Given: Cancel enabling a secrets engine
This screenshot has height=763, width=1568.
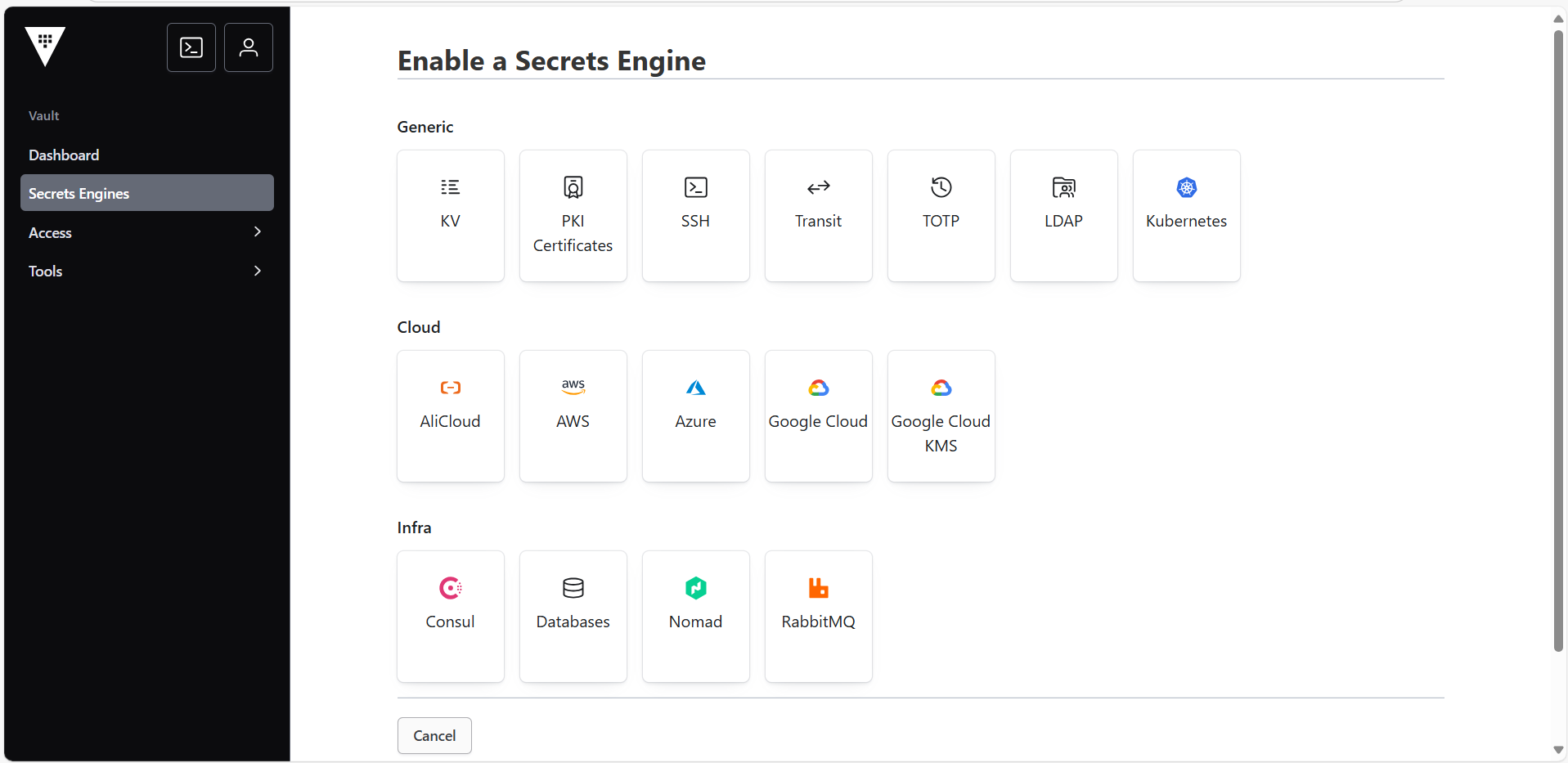Looking at the screenshot, I should (434, 735).
